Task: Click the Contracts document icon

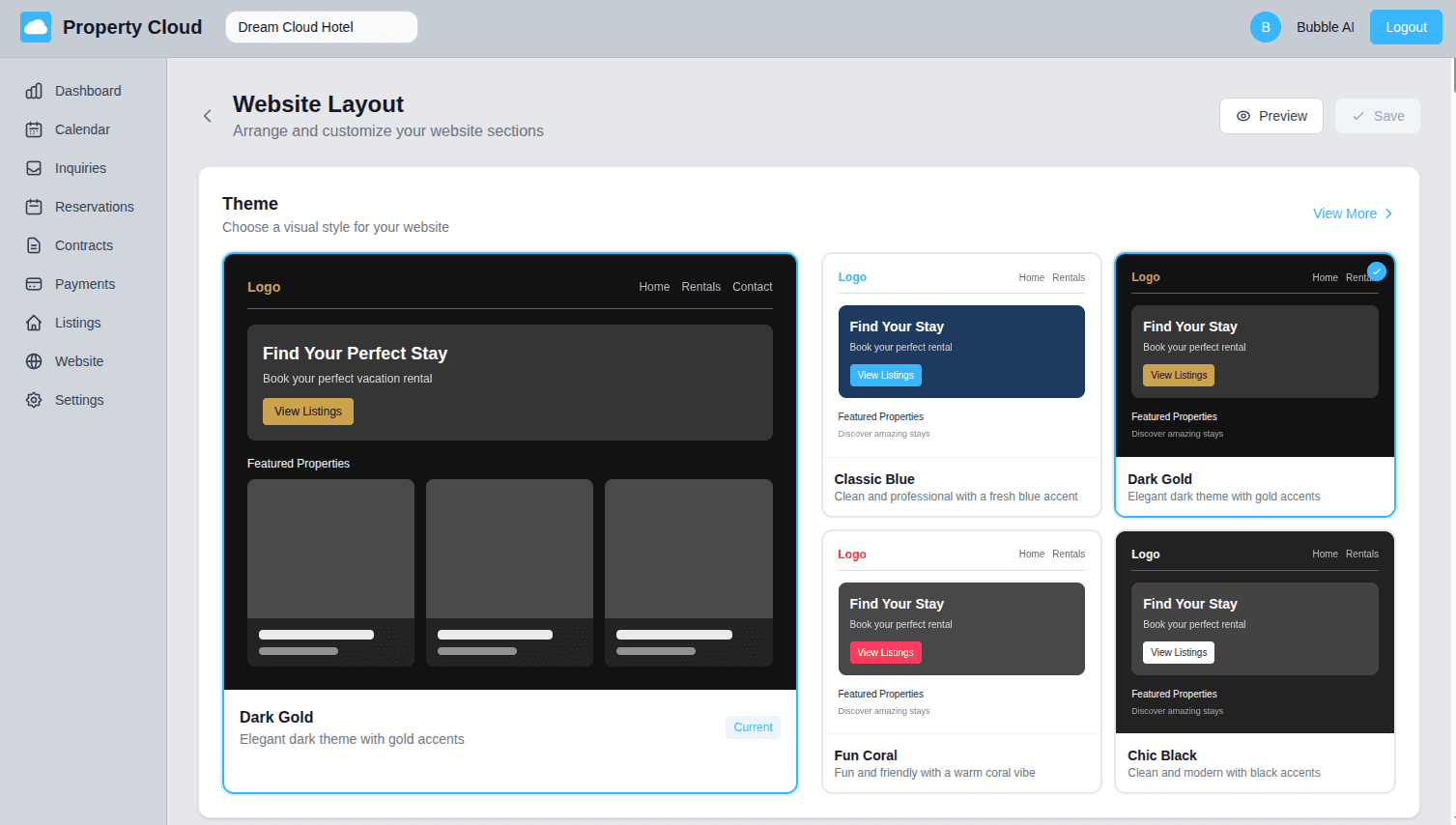Action: tap(34, 245)
